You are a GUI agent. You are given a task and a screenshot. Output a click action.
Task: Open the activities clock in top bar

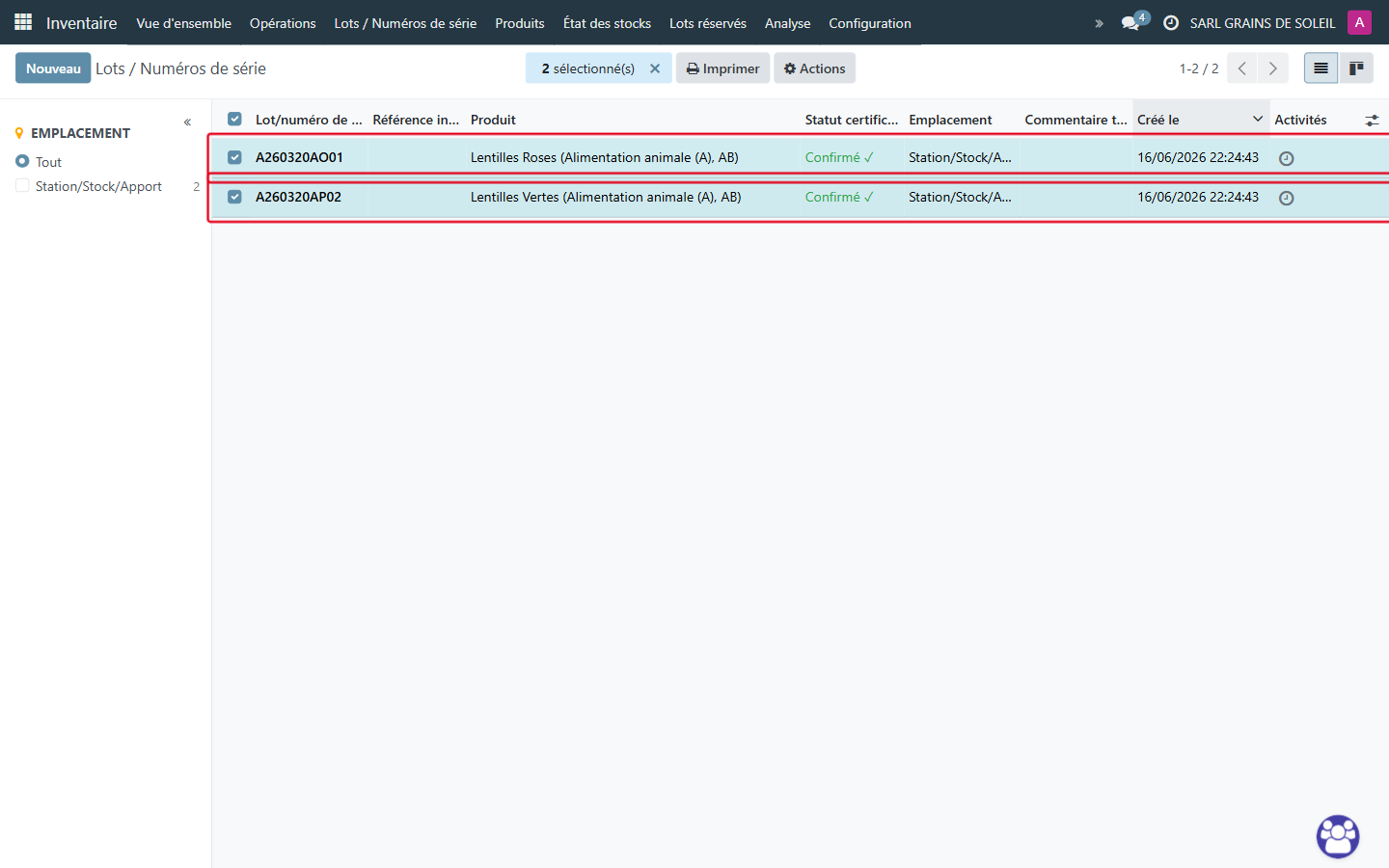click(1171, 23)
